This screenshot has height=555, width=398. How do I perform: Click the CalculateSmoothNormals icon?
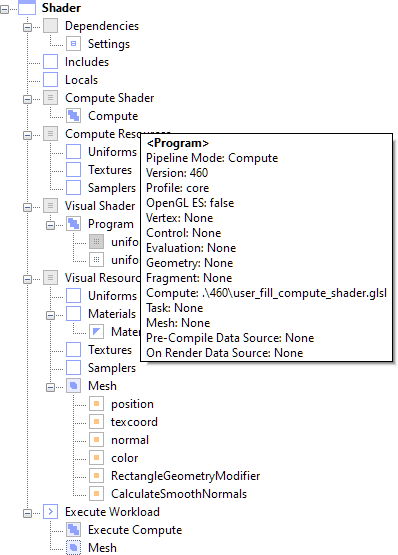96,493
